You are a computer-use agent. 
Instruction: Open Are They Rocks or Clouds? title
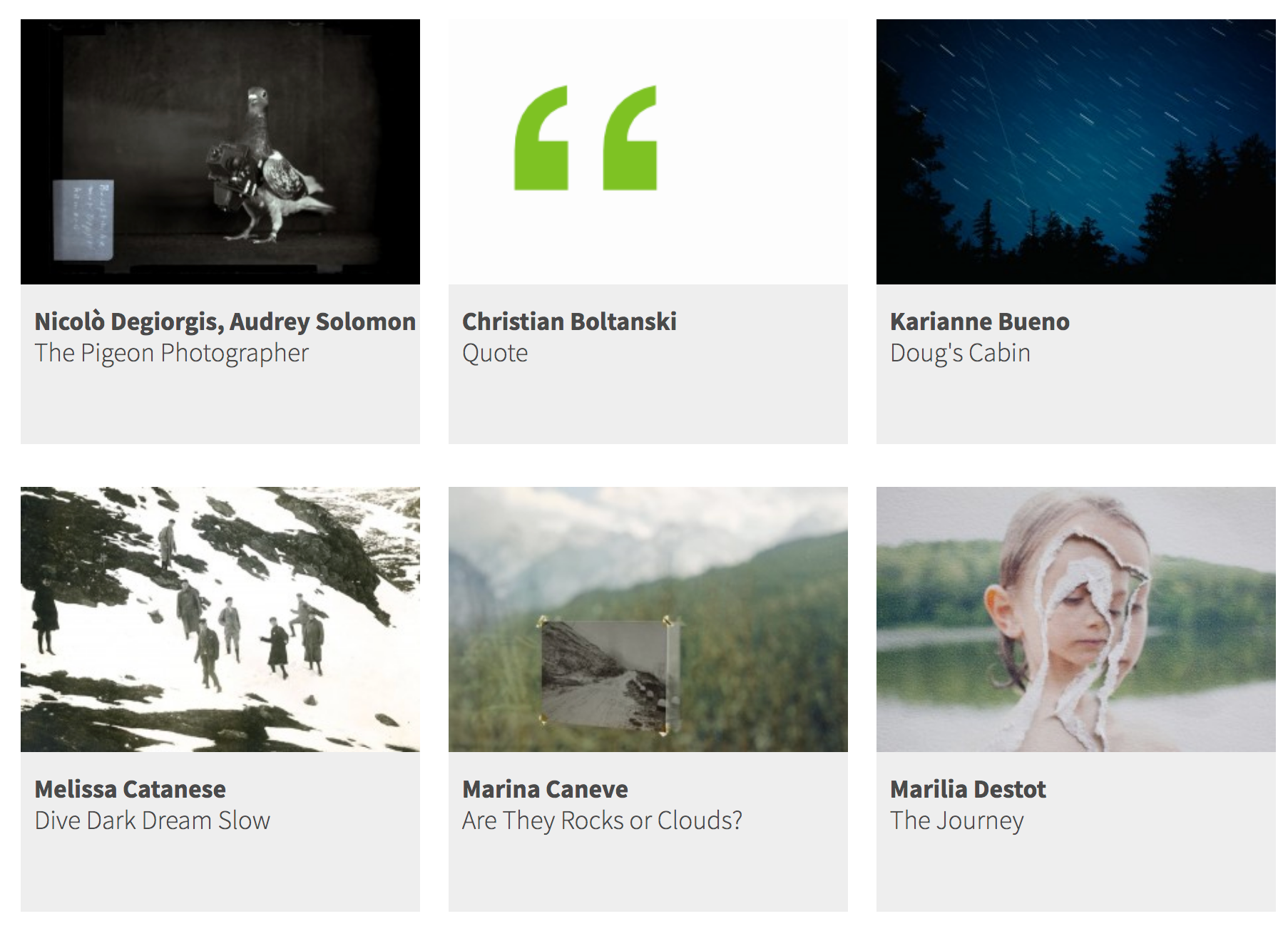coord(602,820)
